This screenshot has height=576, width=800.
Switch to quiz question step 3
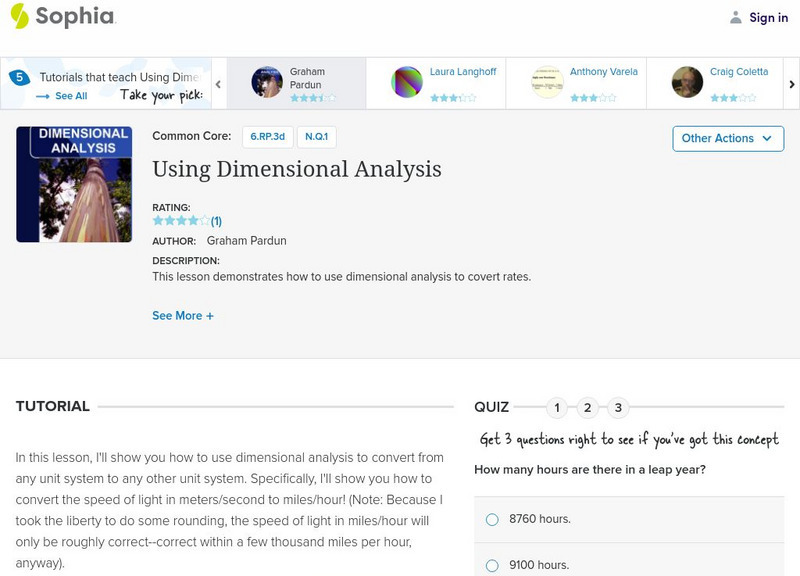(616, 407)
